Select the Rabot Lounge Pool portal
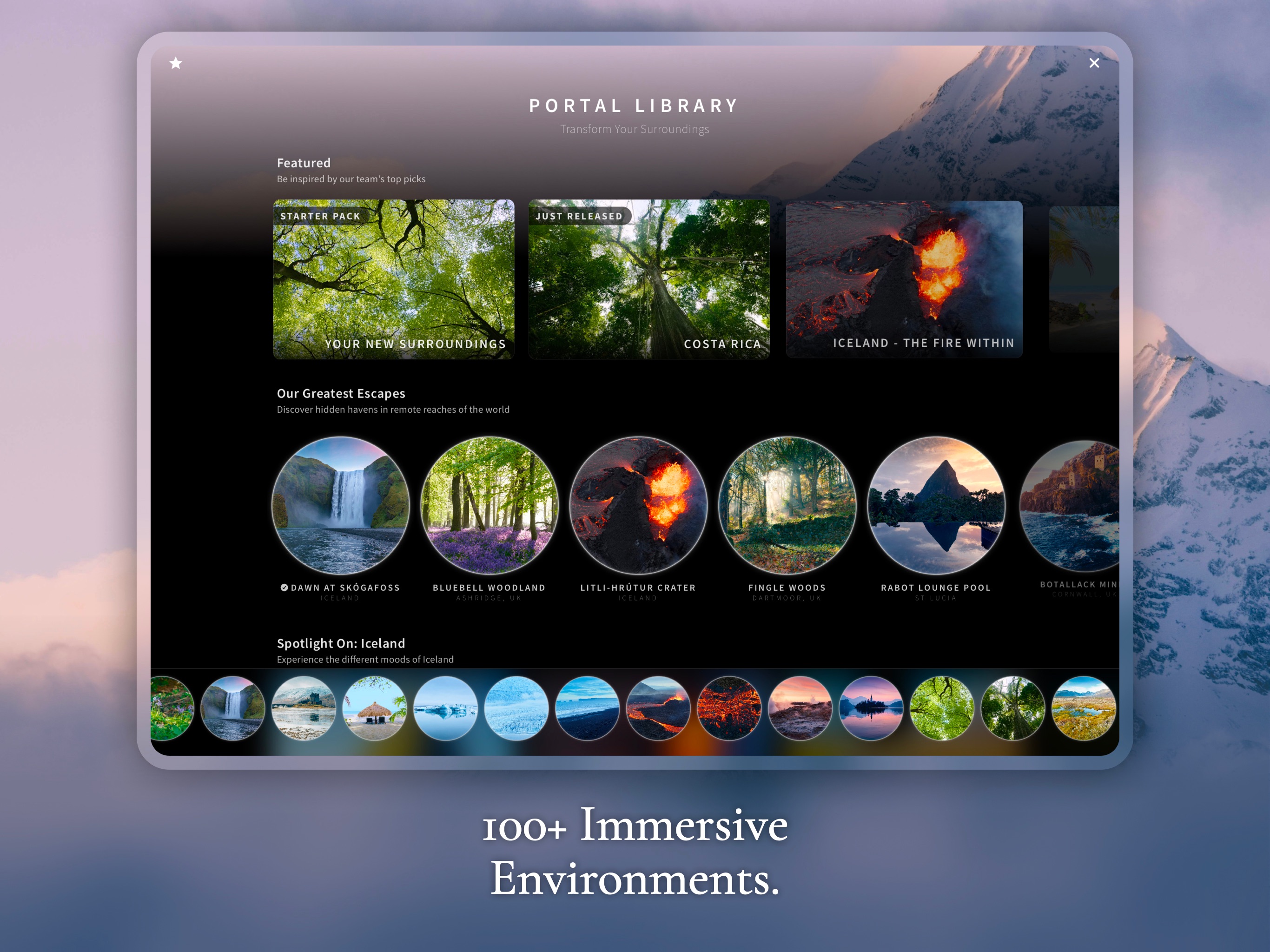This screenshot has height=952, width=1270. (x=936, y=505)
